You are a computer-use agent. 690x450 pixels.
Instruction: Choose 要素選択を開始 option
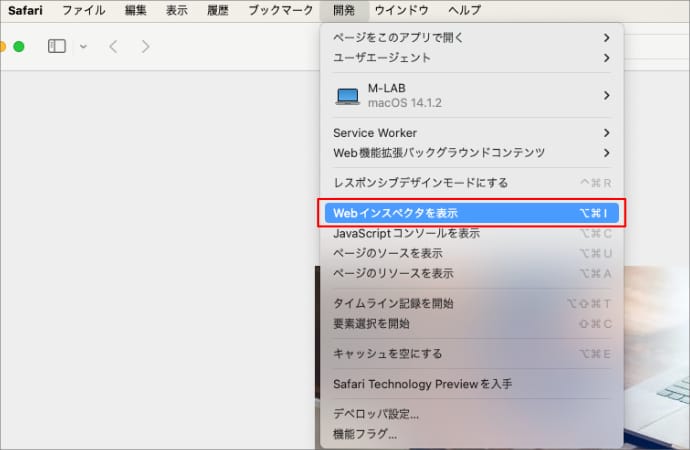(371, 324)
